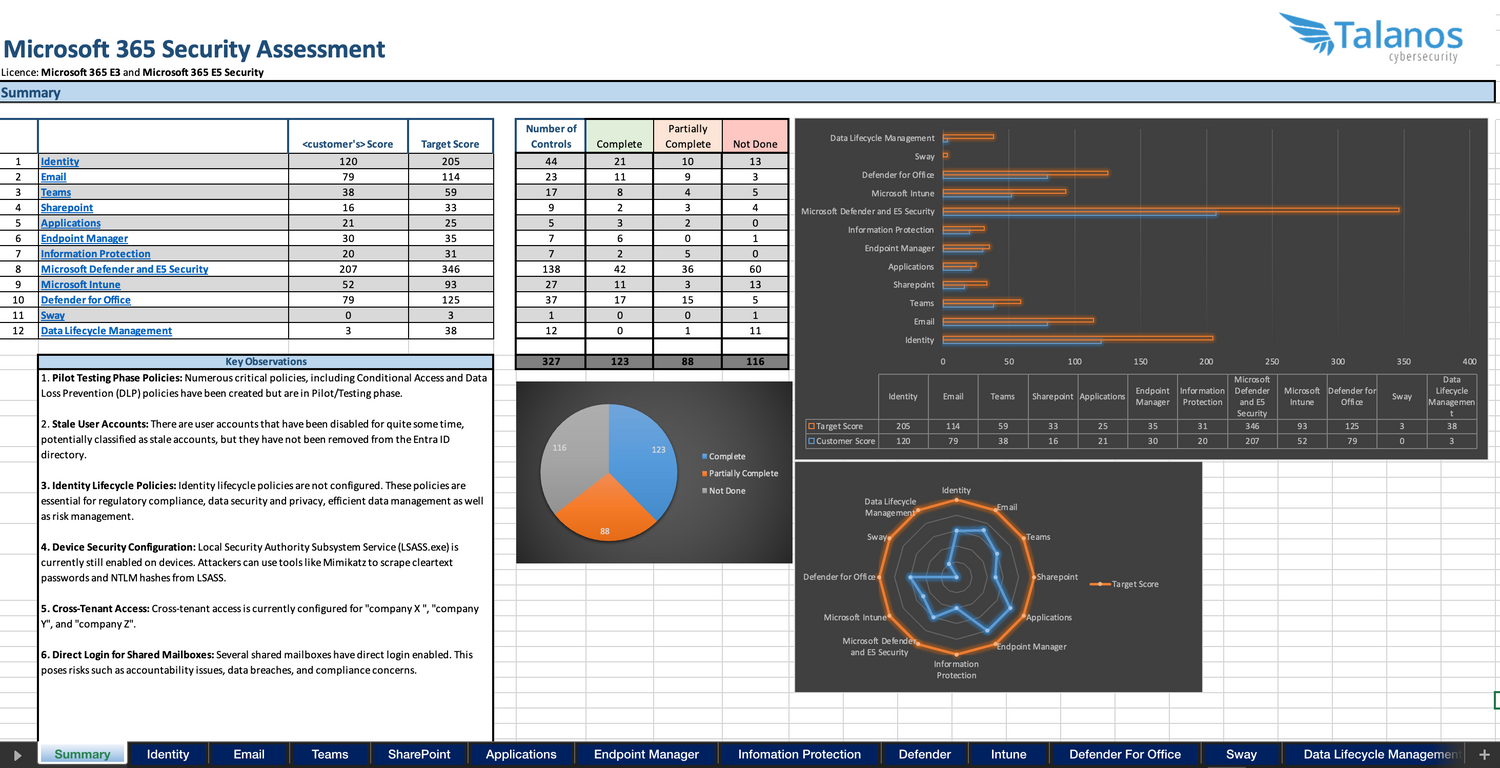Screen dimensions: 1500x768
Task: Select the Target Score legend key in bar chart table
Action: pyautogui.click(x=811, y=426)
